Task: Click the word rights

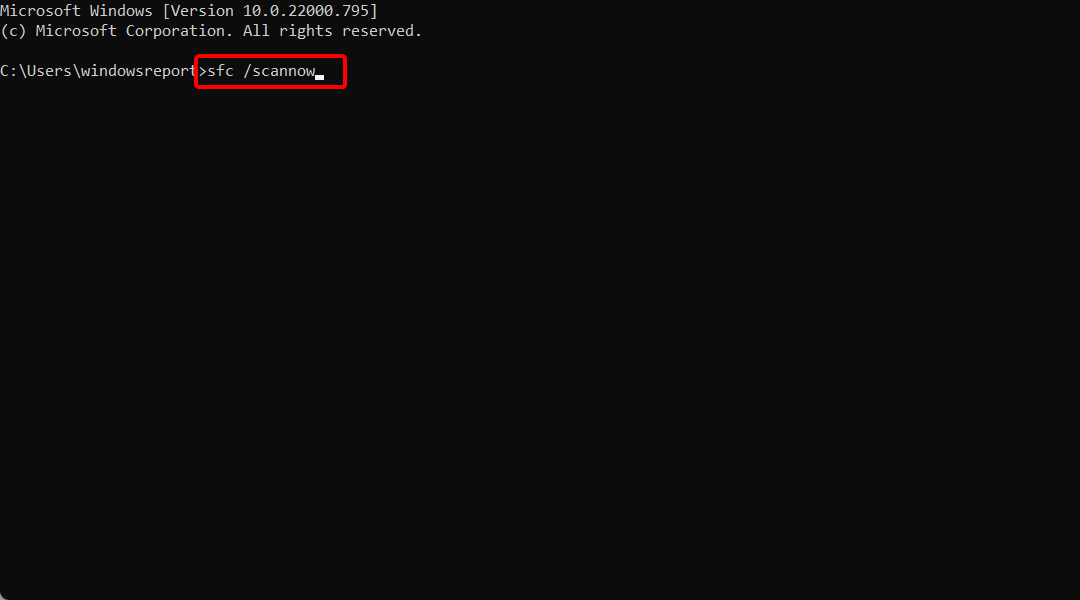Action: (x=306, y=31)
